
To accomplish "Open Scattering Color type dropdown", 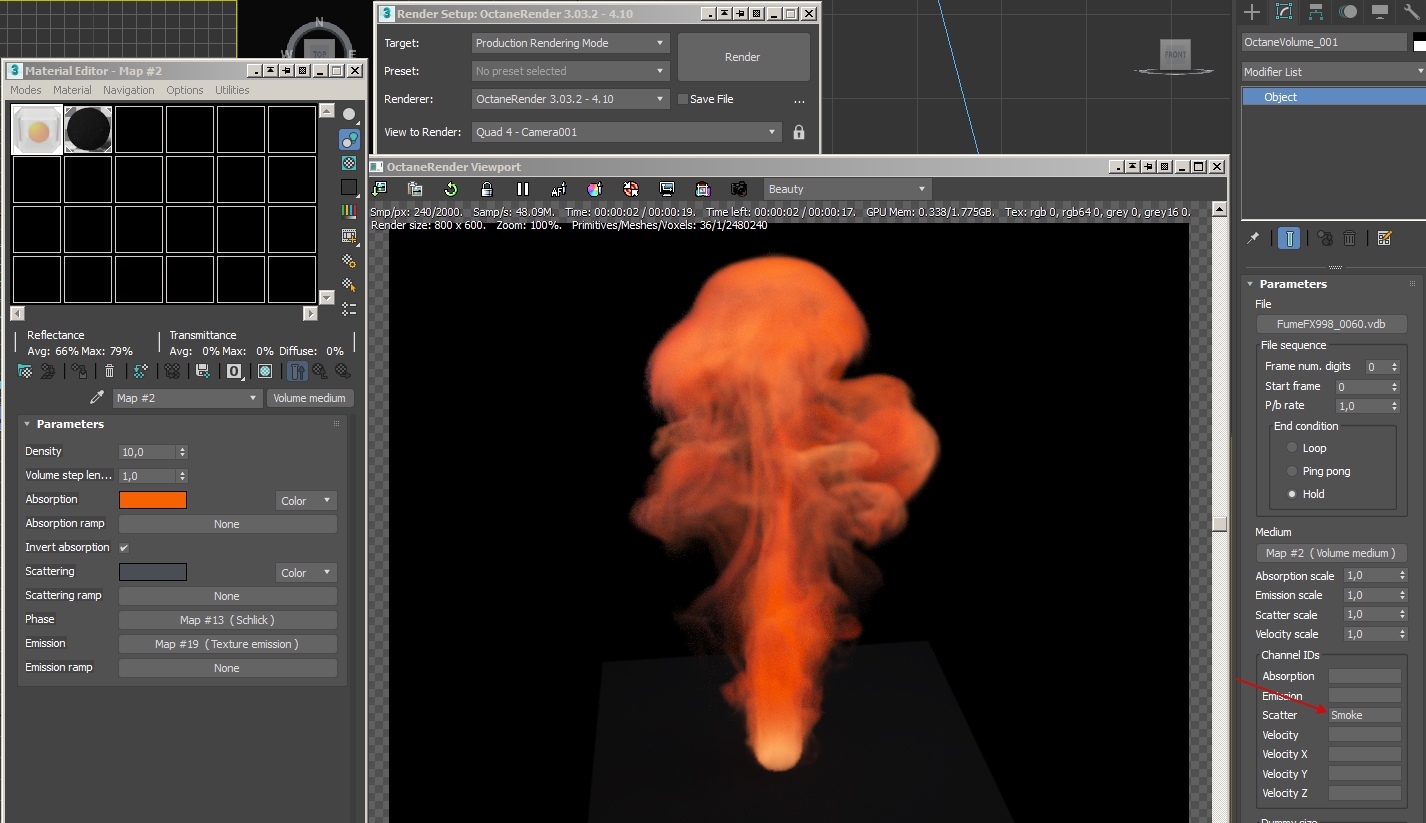I will pyautogui.click(x=306, y=573).
